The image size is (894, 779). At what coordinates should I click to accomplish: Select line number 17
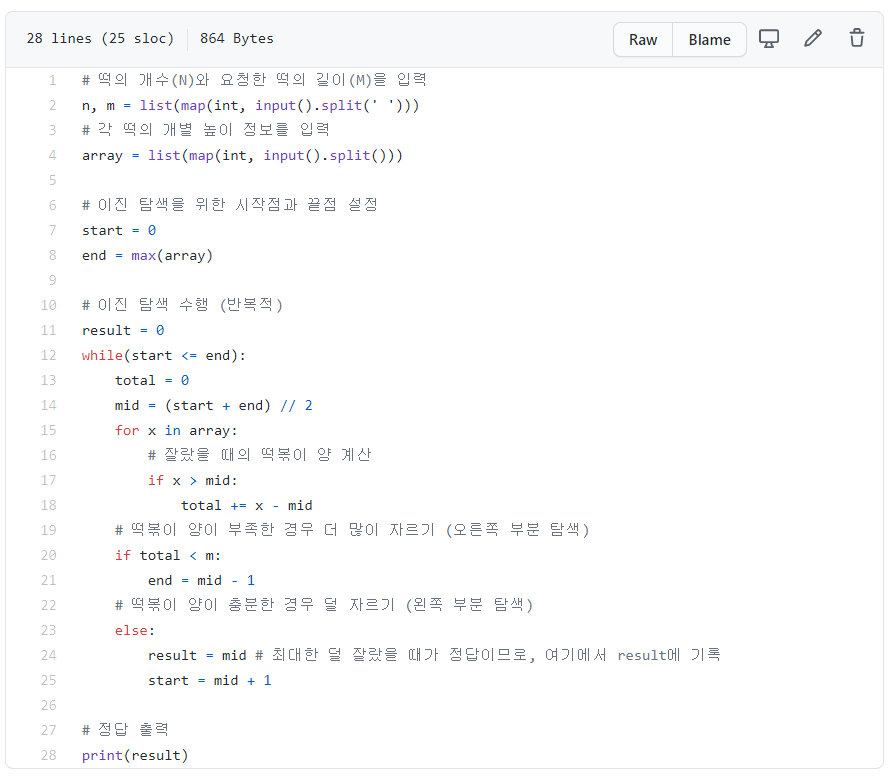tap(48, 480)
